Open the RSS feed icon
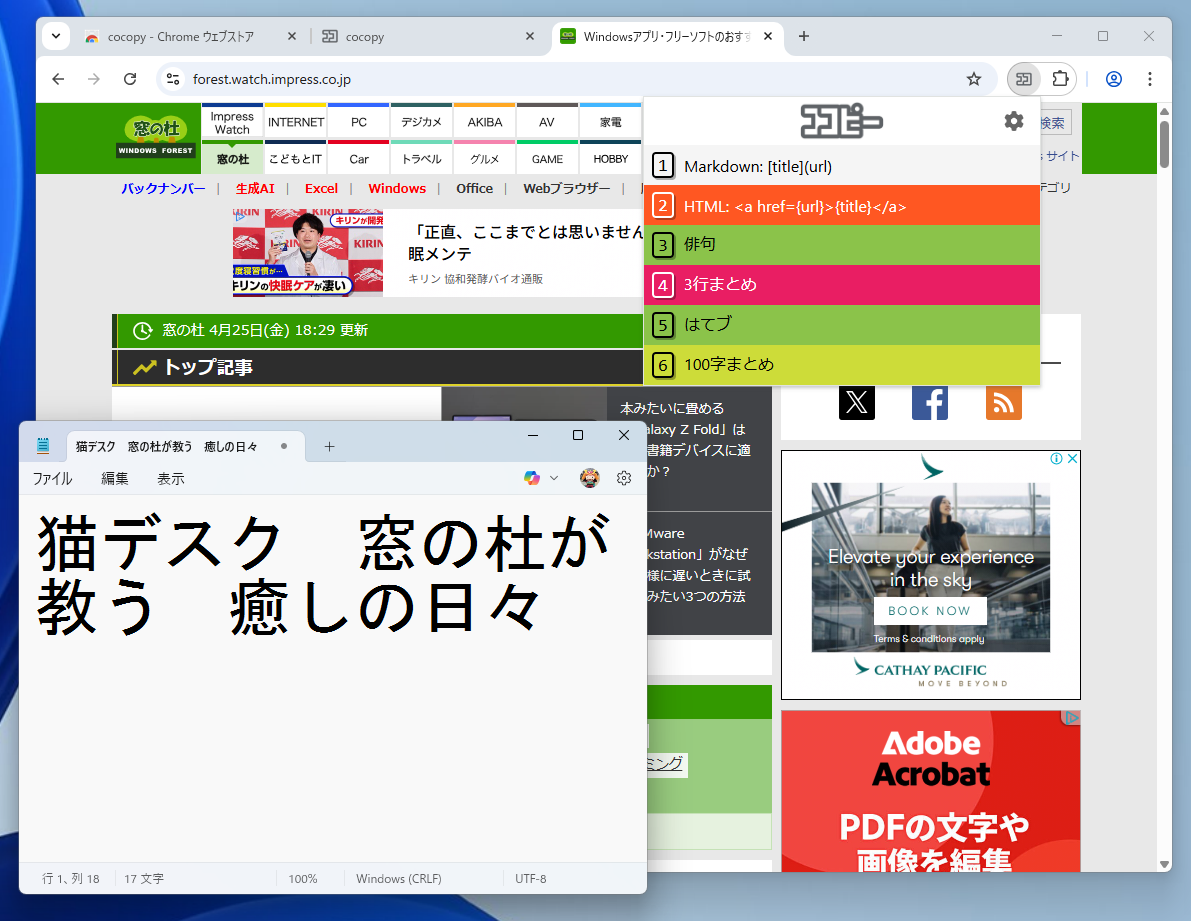 point(1003,402)
